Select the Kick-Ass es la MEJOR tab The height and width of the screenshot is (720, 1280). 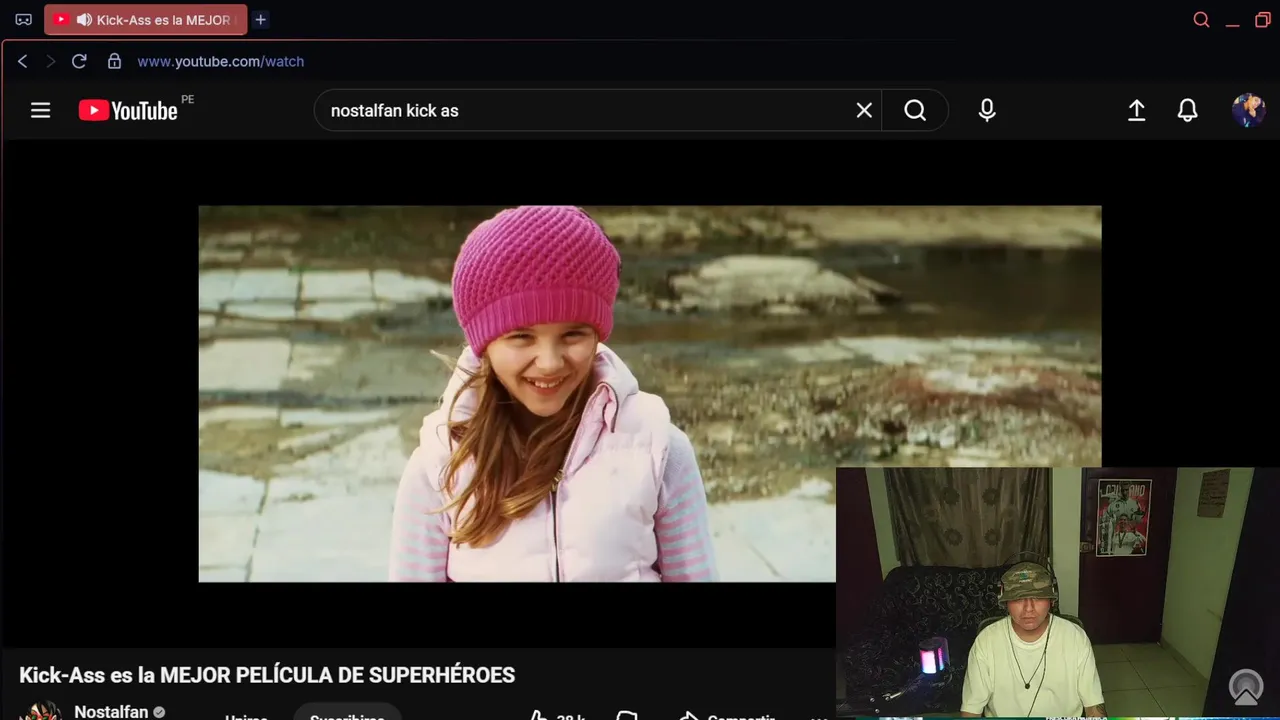pos(146,19)
